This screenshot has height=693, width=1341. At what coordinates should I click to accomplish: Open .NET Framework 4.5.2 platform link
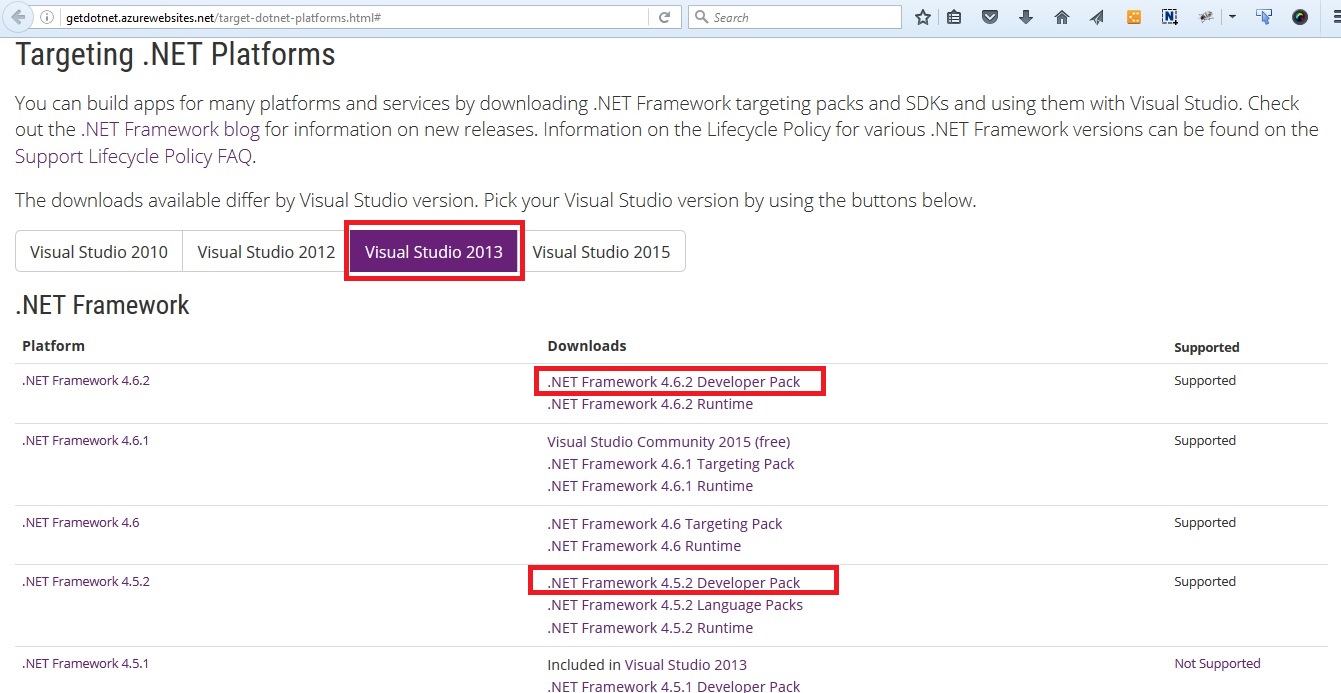click(86, 582)
